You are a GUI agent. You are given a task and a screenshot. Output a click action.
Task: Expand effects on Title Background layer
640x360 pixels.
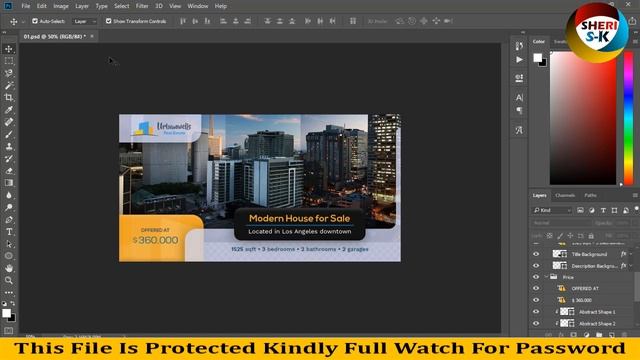631,254
